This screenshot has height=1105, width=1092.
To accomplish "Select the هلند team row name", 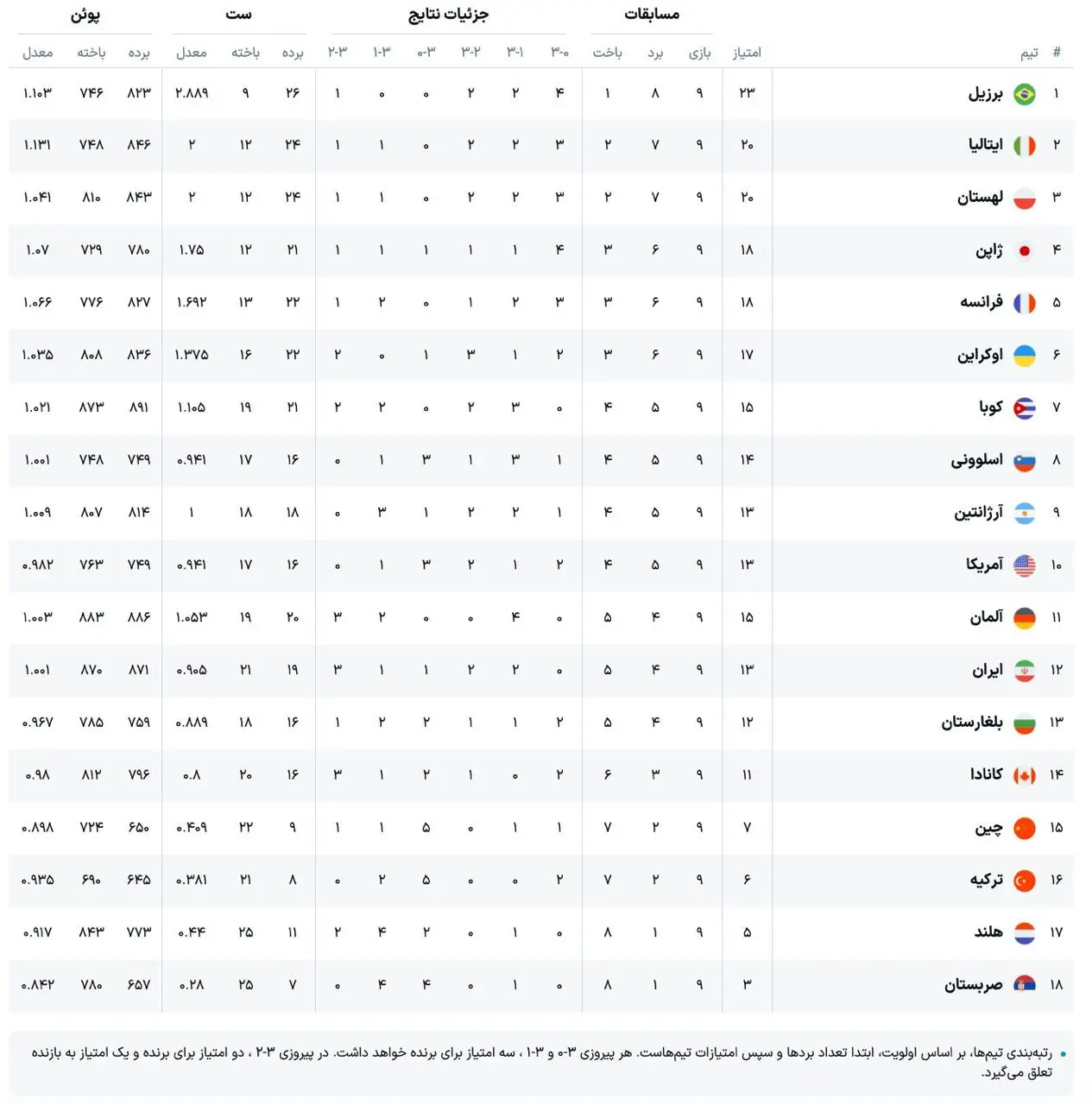I will tap(988, 932).
